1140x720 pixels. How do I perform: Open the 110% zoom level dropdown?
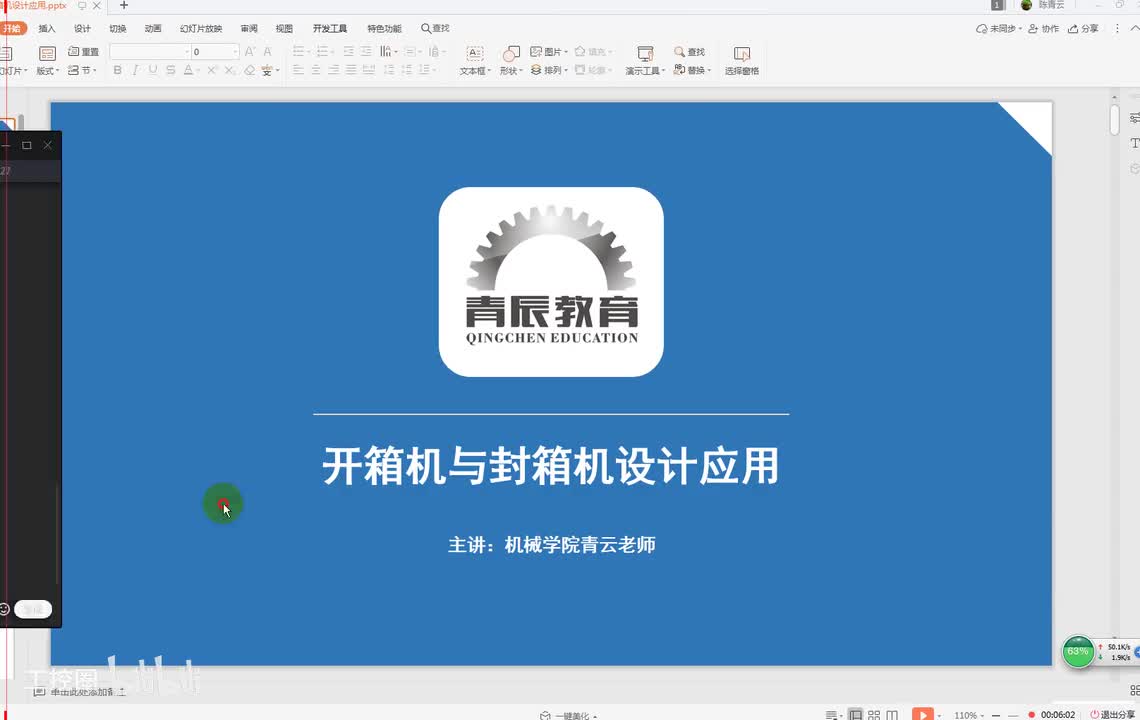[969, 716]
